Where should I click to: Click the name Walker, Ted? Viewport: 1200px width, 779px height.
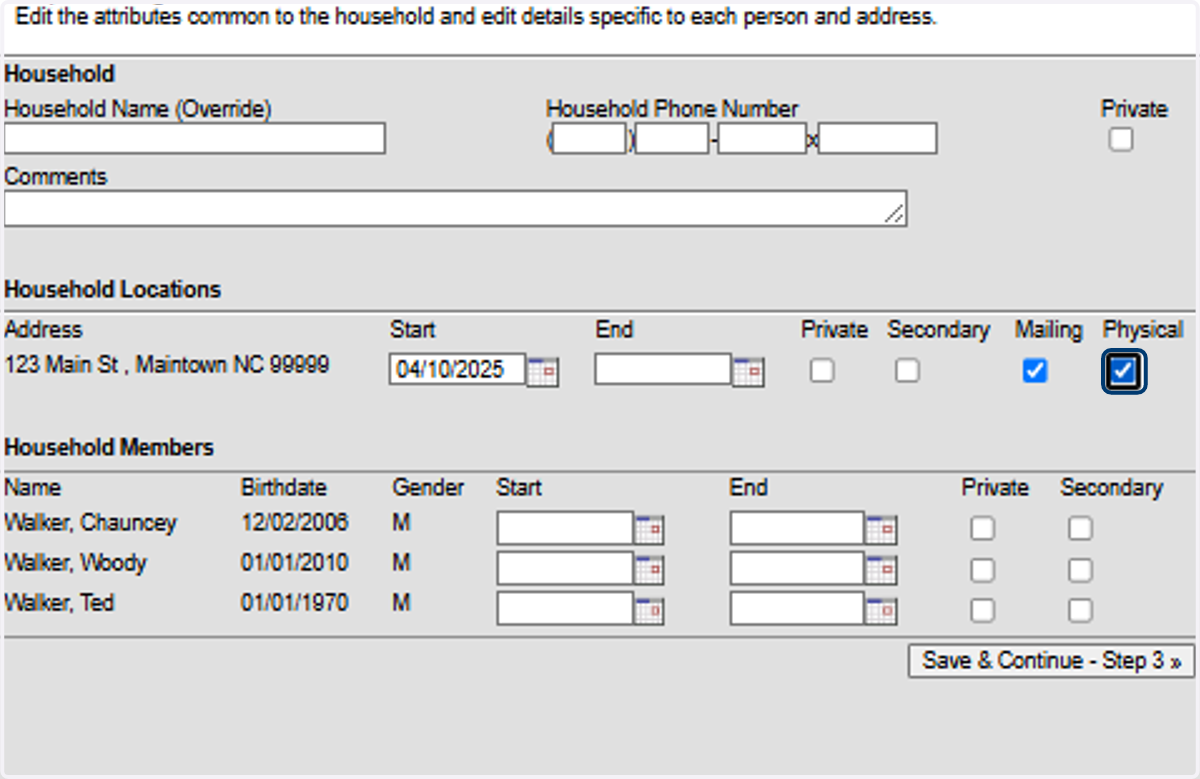tap(59, 603)
